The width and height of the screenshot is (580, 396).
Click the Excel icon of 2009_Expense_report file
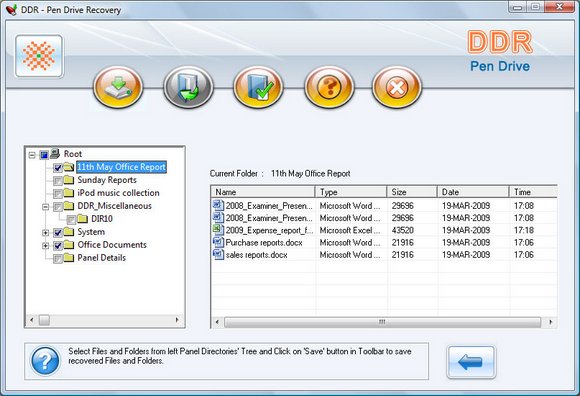tap(218, 230)
